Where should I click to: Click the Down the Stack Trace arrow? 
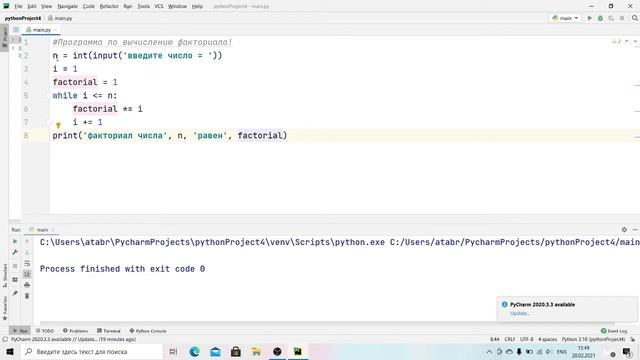click(27, 252)
